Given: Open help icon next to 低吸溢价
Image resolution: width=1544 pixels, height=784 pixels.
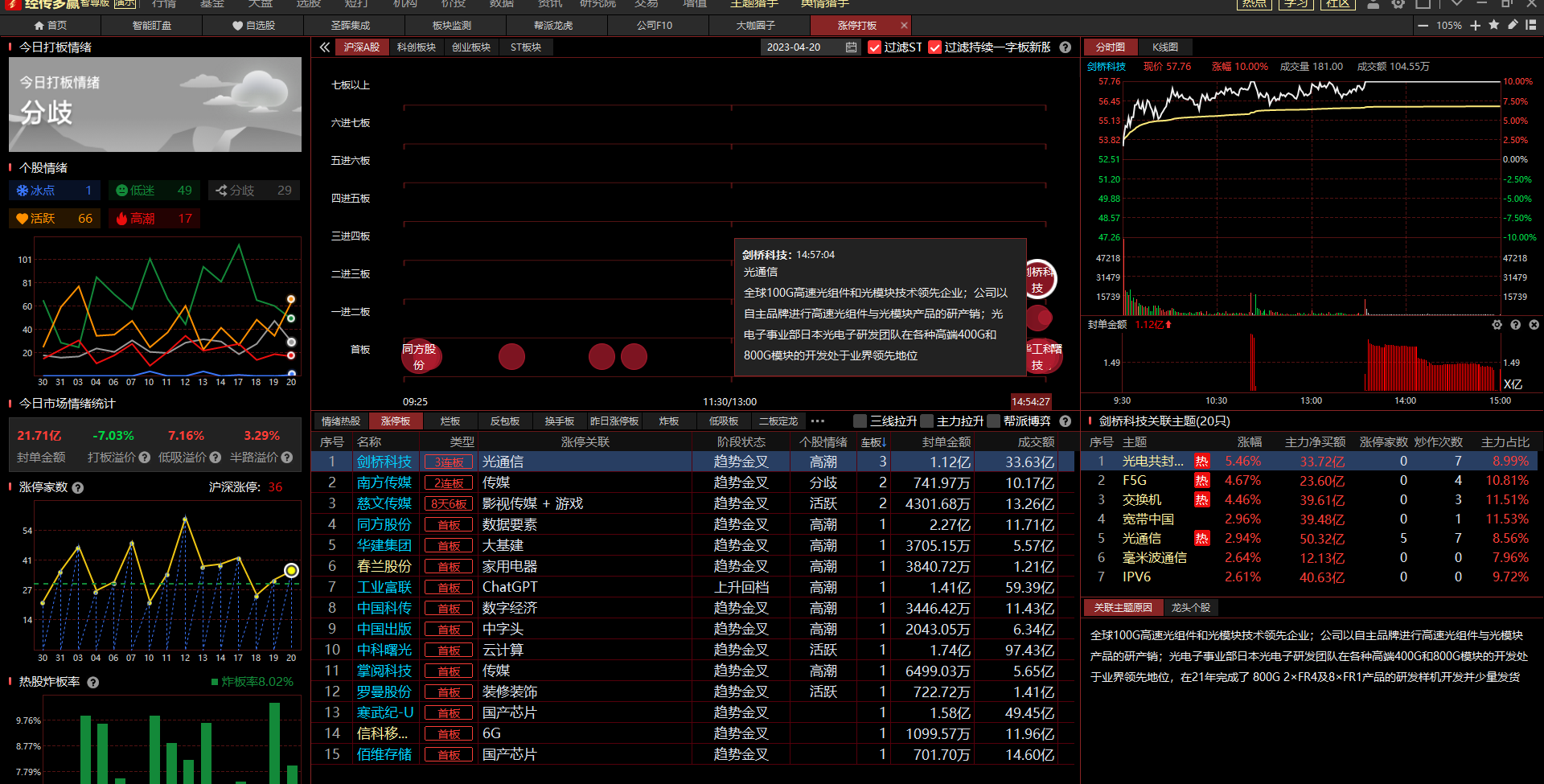Looking at the screenshot, I should tap(216, 458).
